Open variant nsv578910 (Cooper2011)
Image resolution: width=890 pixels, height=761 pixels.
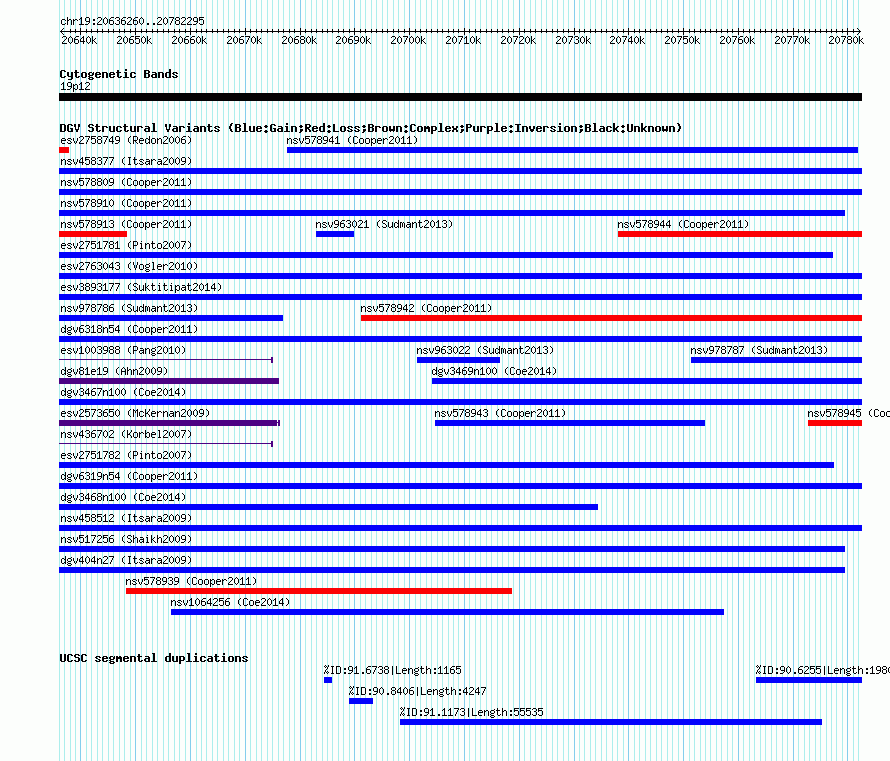click(452, 213)
